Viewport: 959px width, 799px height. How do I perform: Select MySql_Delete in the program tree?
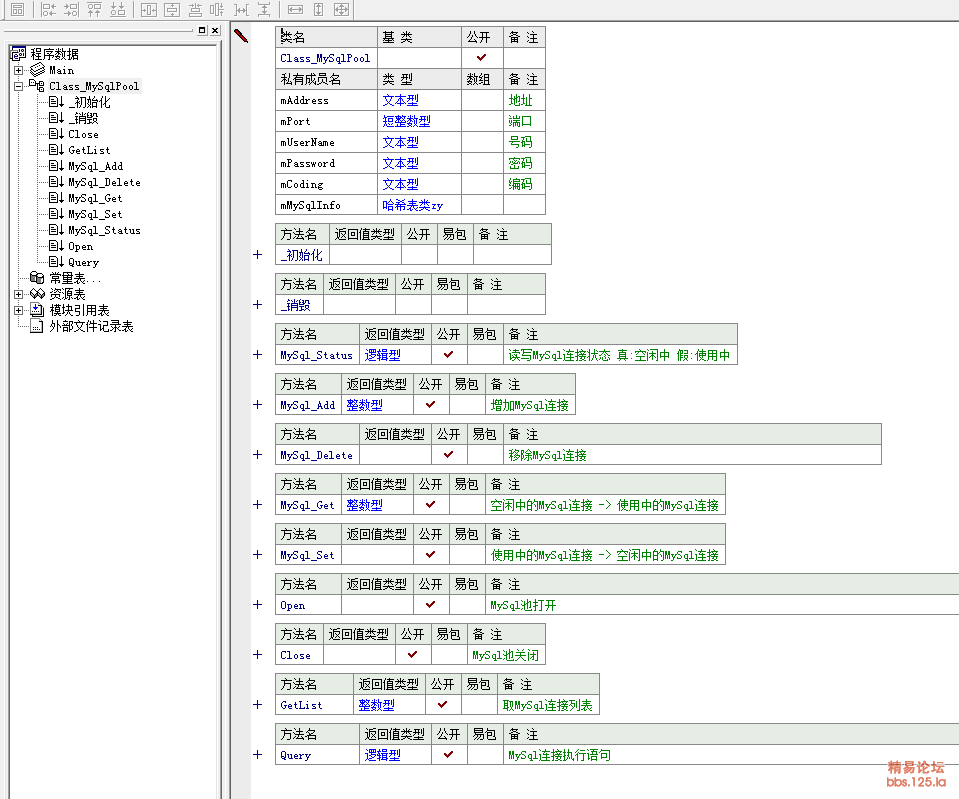tap(104, 183)
